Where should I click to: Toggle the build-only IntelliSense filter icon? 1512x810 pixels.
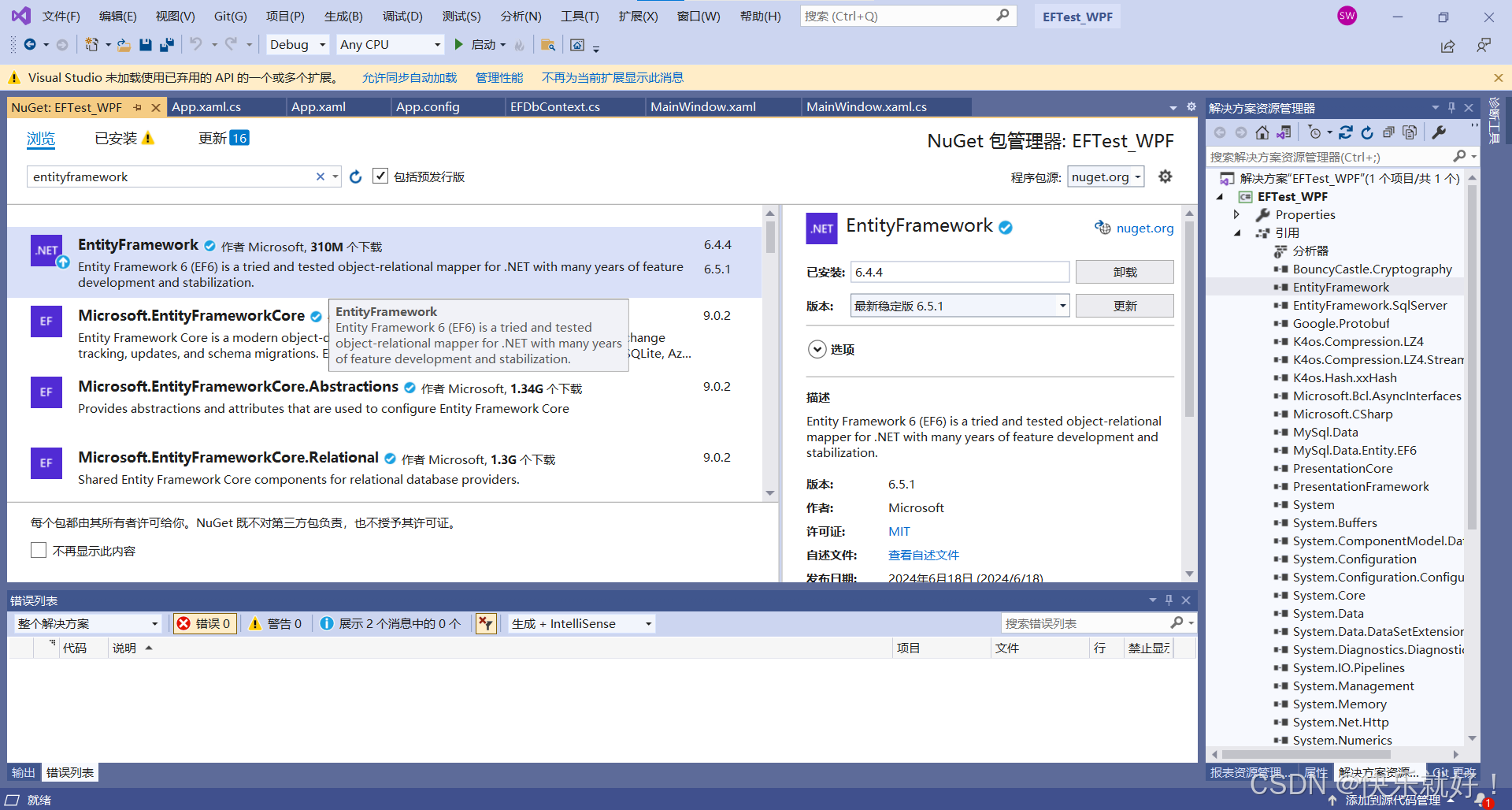(x=486, y=623)
